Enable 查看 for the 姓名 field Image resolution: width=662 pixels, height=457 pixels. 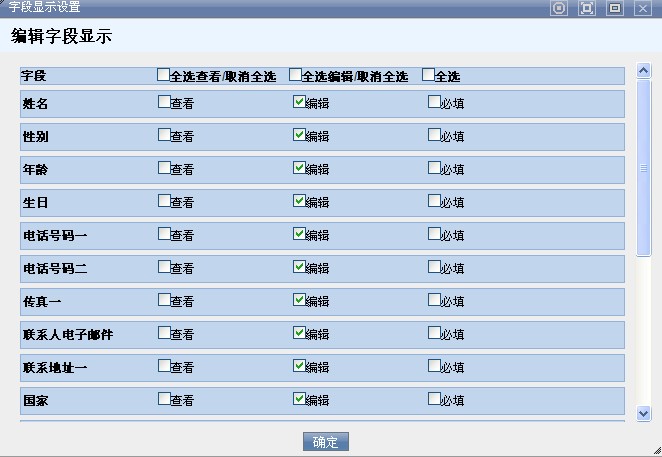pyautogui.click(x=164, y=102)
